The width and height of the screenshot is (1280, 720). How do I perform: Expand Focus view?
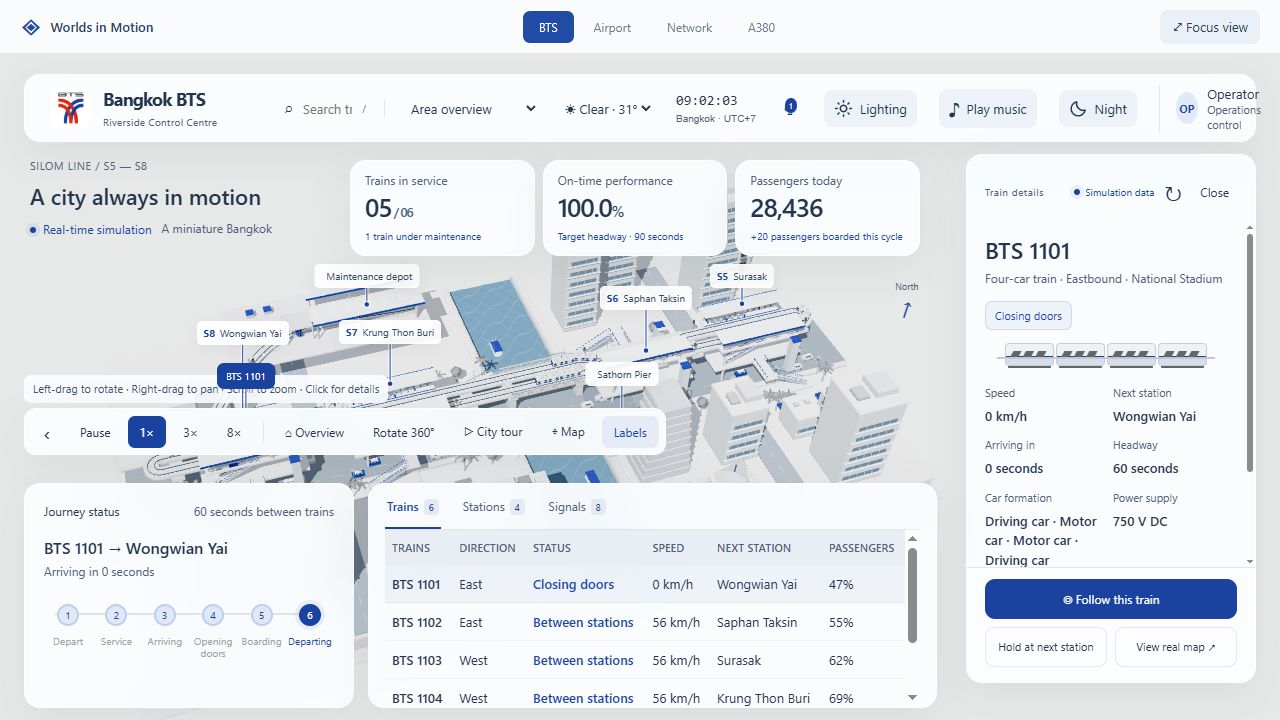1210,27
